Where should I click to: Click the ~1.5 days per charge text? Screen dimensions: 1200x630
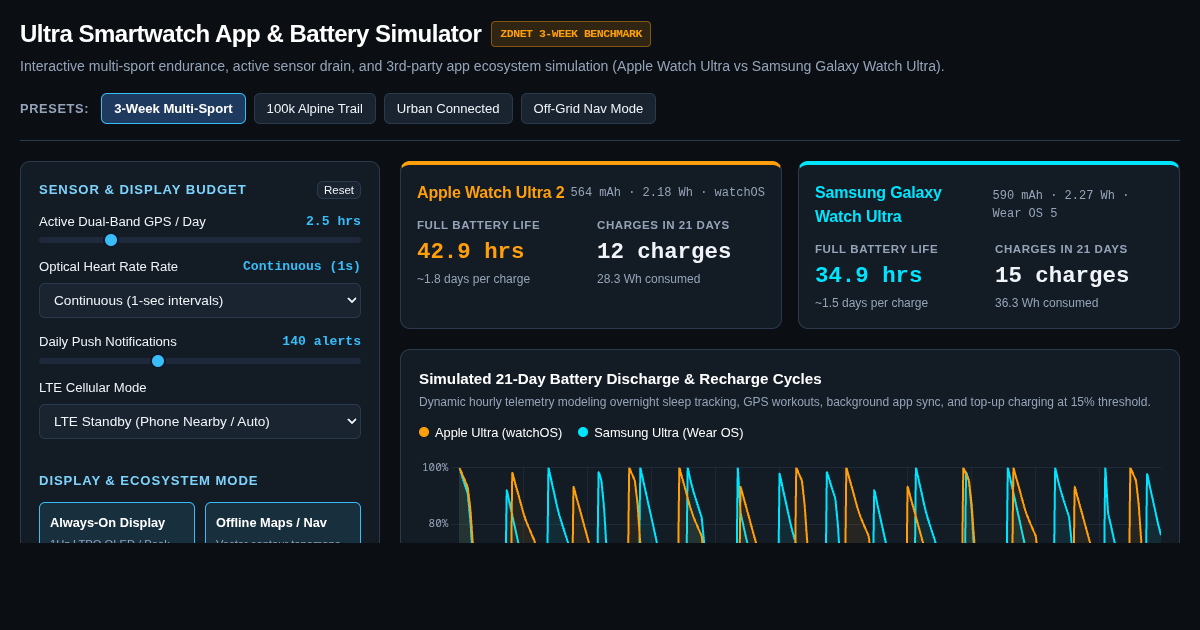coord(871,303)
